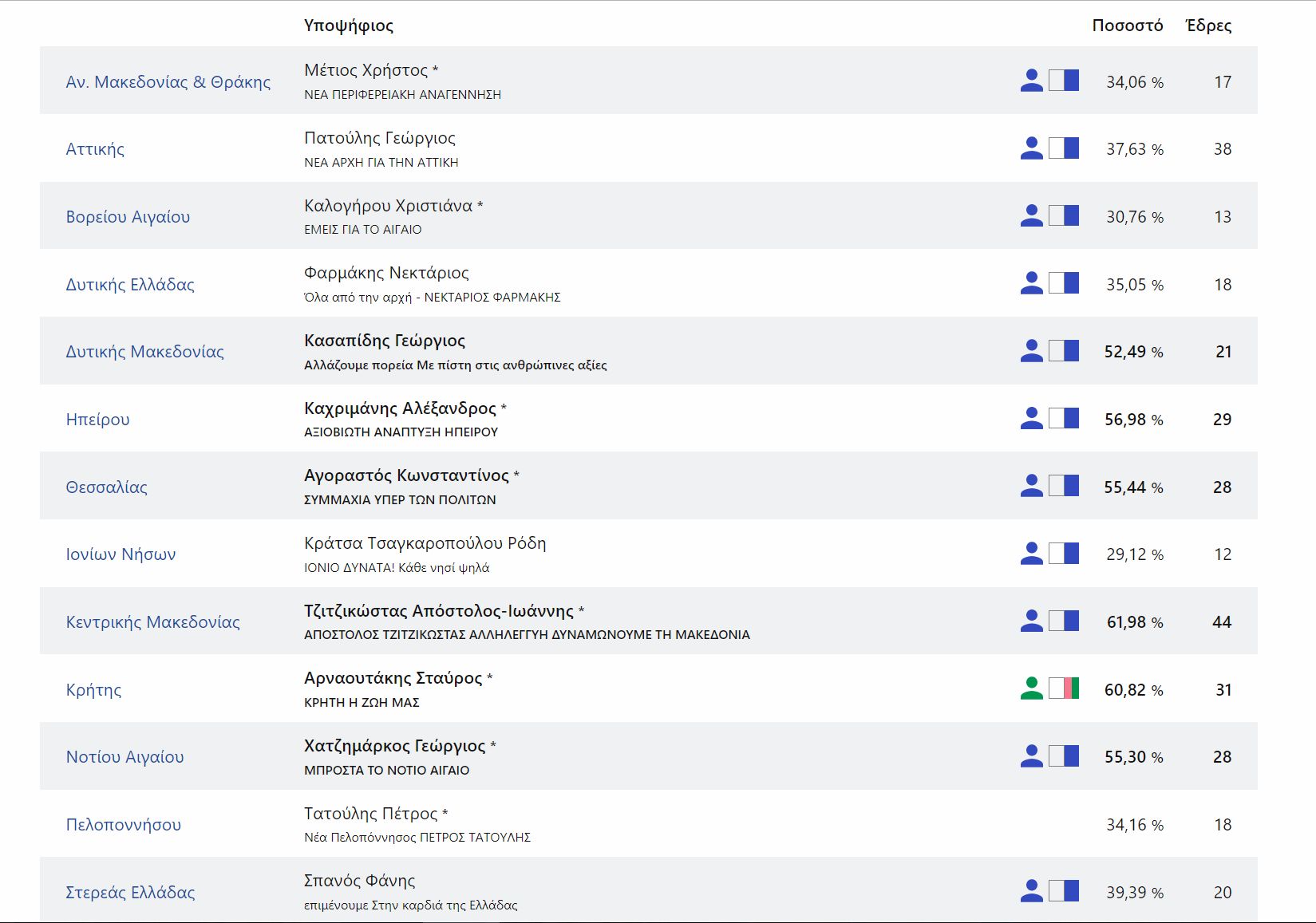
Task: Click seat count 38 for Αττικής
Action: [1223, 149]
